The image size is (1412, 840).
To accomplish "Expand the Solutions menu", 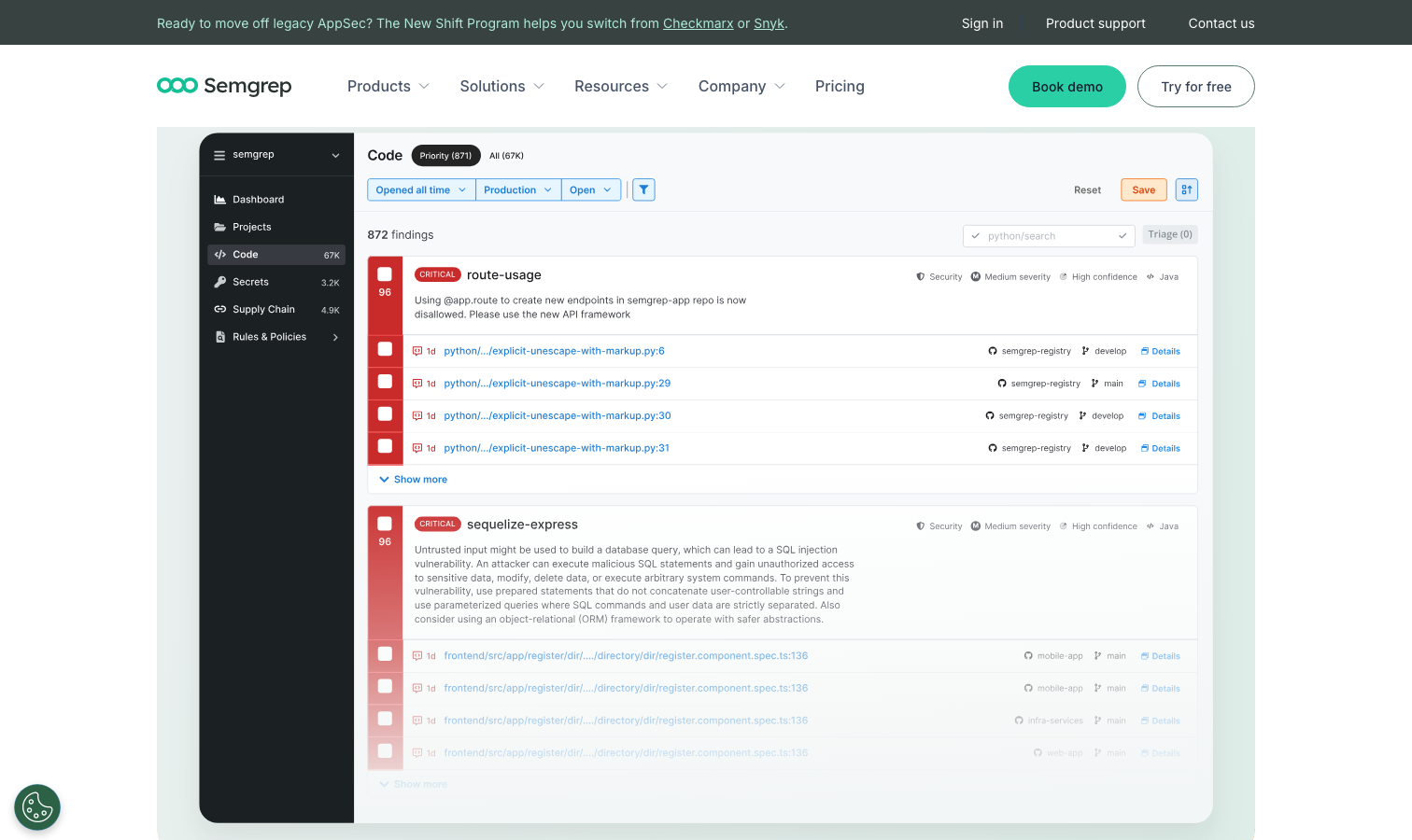I will [x=502, y=86].
